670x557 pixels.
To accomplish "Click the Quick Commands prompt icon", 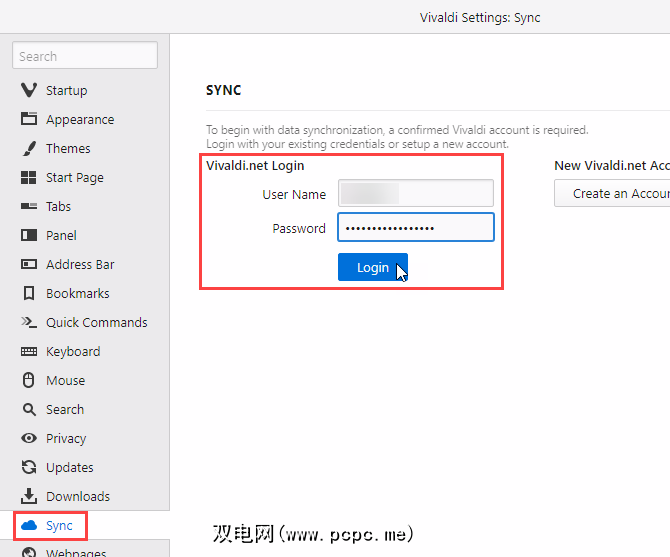I will tap(29, 322).
